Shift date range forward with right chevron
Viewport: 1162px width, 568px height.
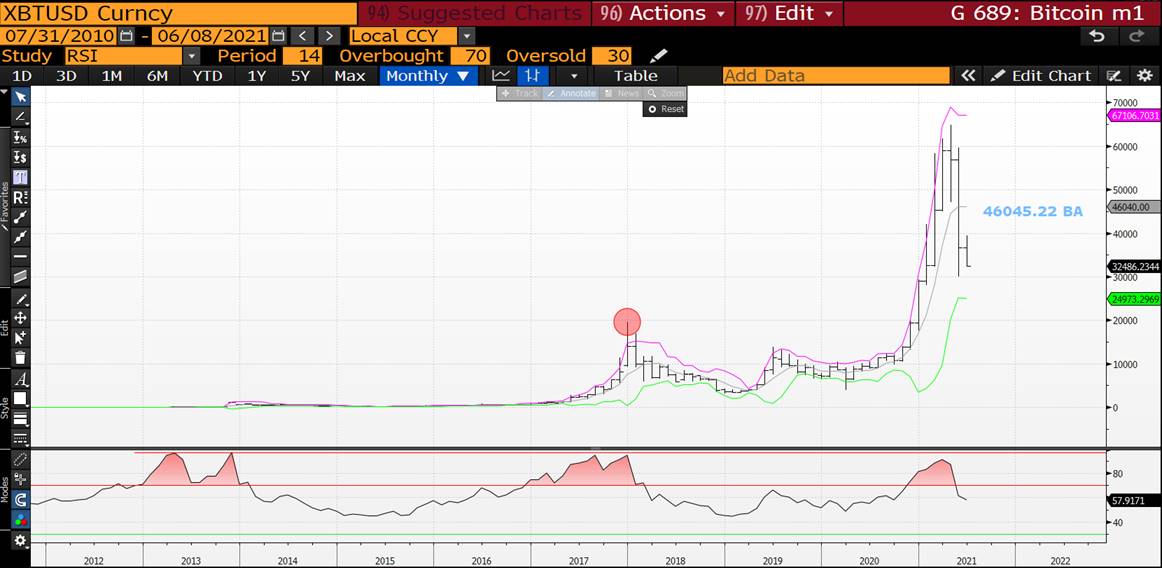(330, 36)
